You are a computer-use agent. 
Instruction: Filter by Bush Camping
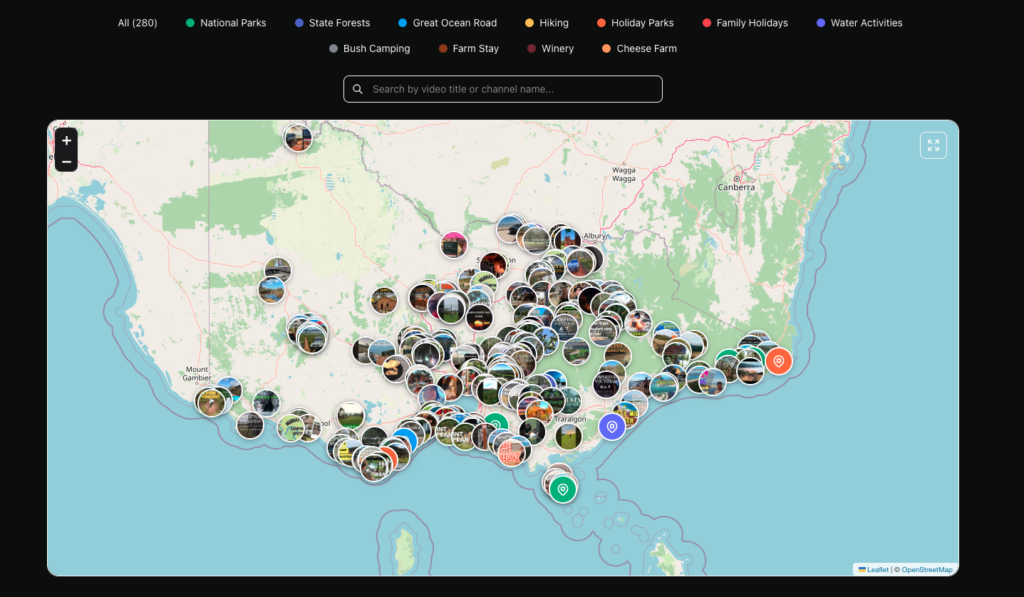coord(370,48)
